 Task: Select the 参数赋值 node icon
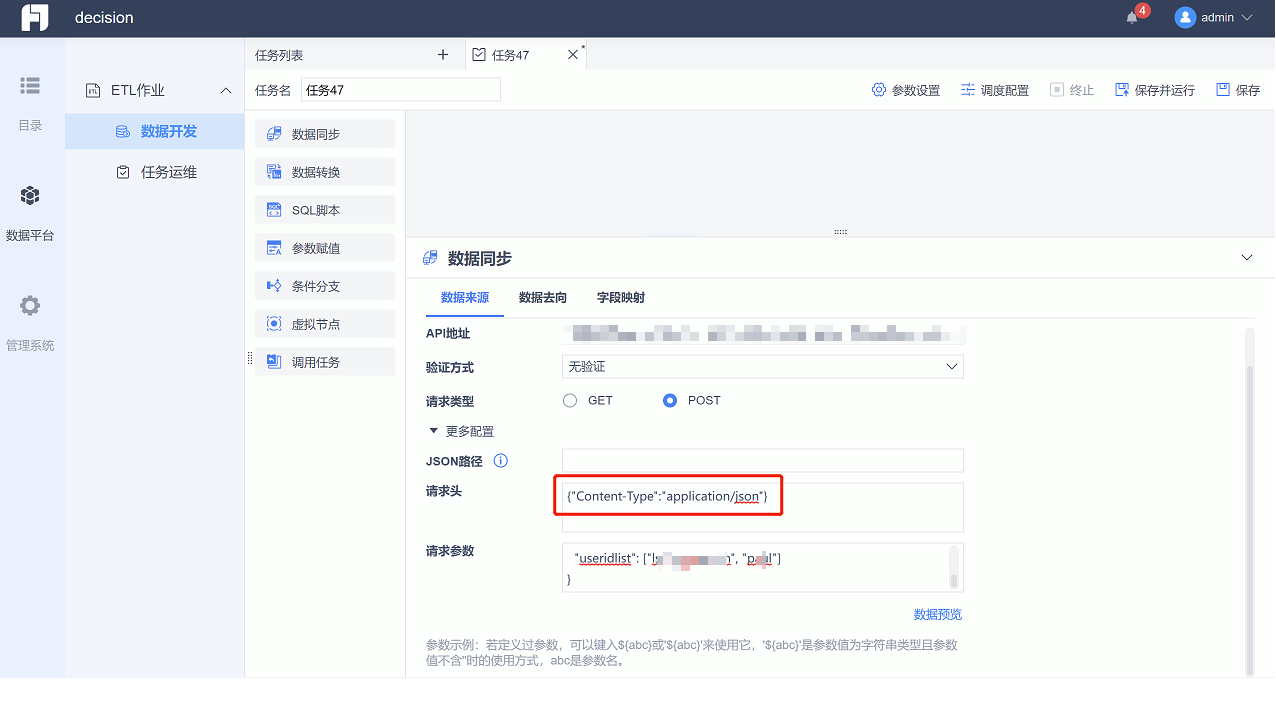pyautogui.click(x=274, y=248)
